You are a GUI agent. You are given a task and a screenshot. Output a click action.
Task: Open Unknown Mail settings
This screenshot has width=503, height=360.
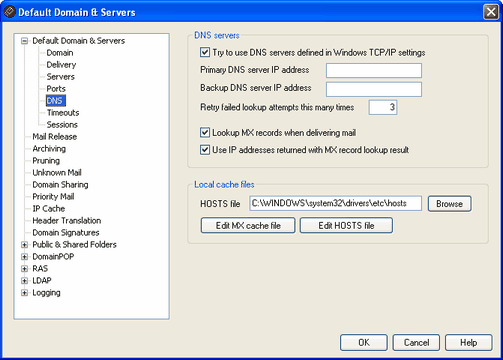click(57, 173)
